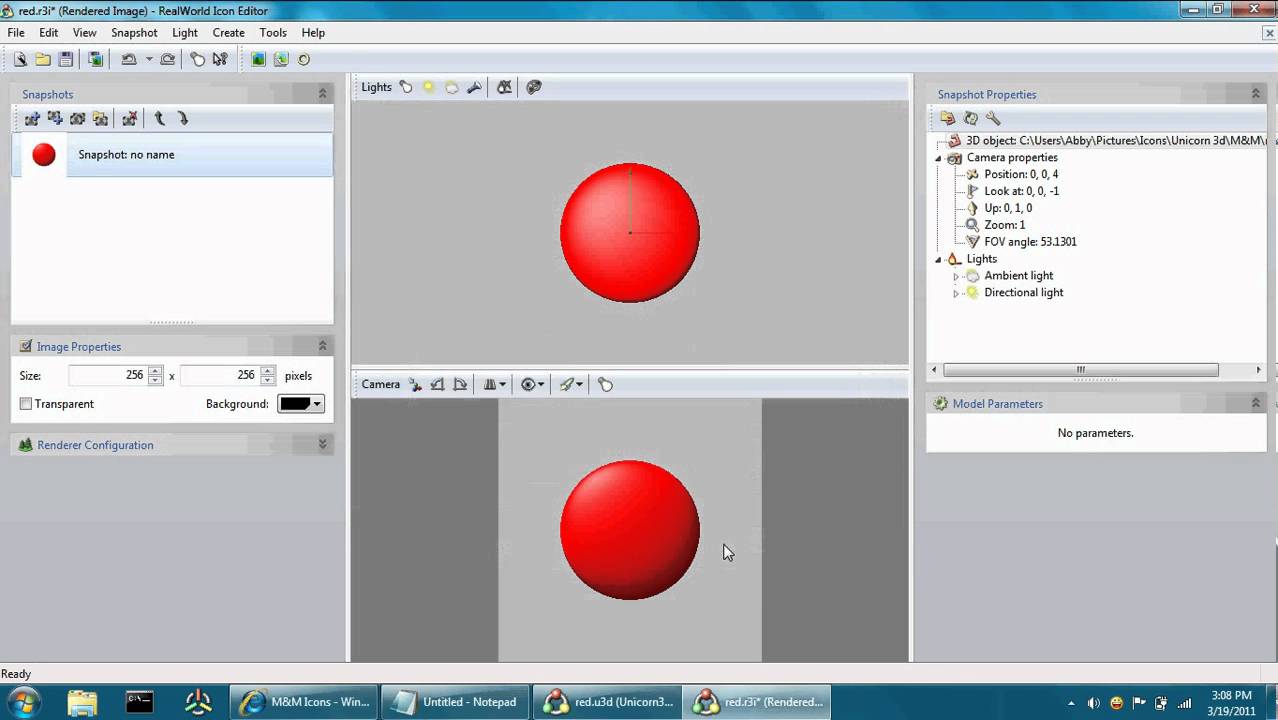Move the snapshot up using the arrow icon

159,119
